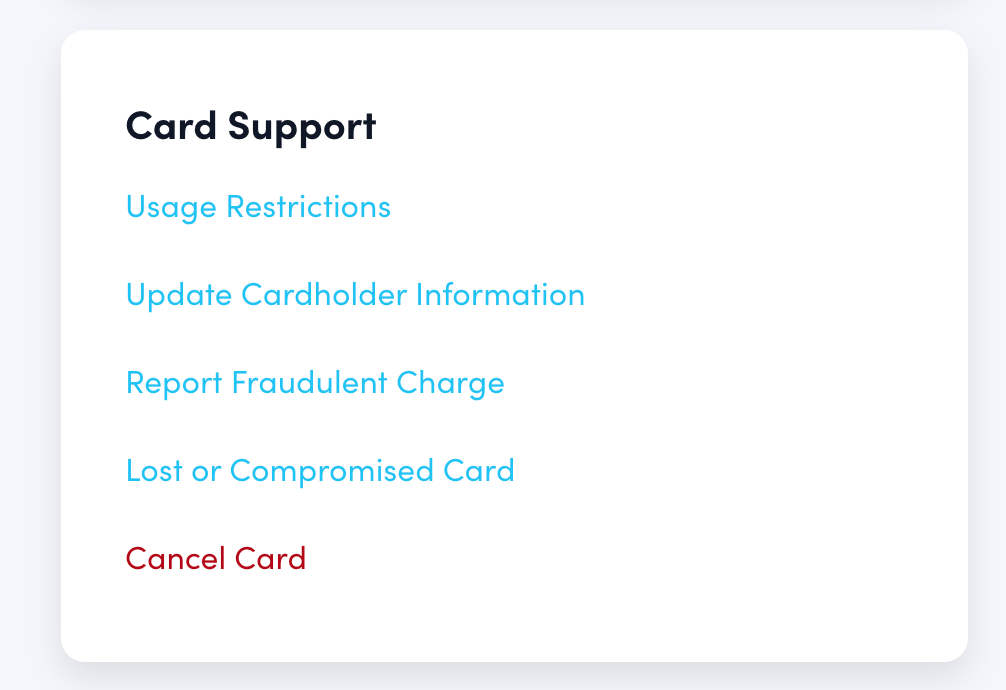Viewport: 1006px width, 690px height.
Task: Select Report Fraudulent Charge
Action: pyautogui.click(x=315, y=383)
